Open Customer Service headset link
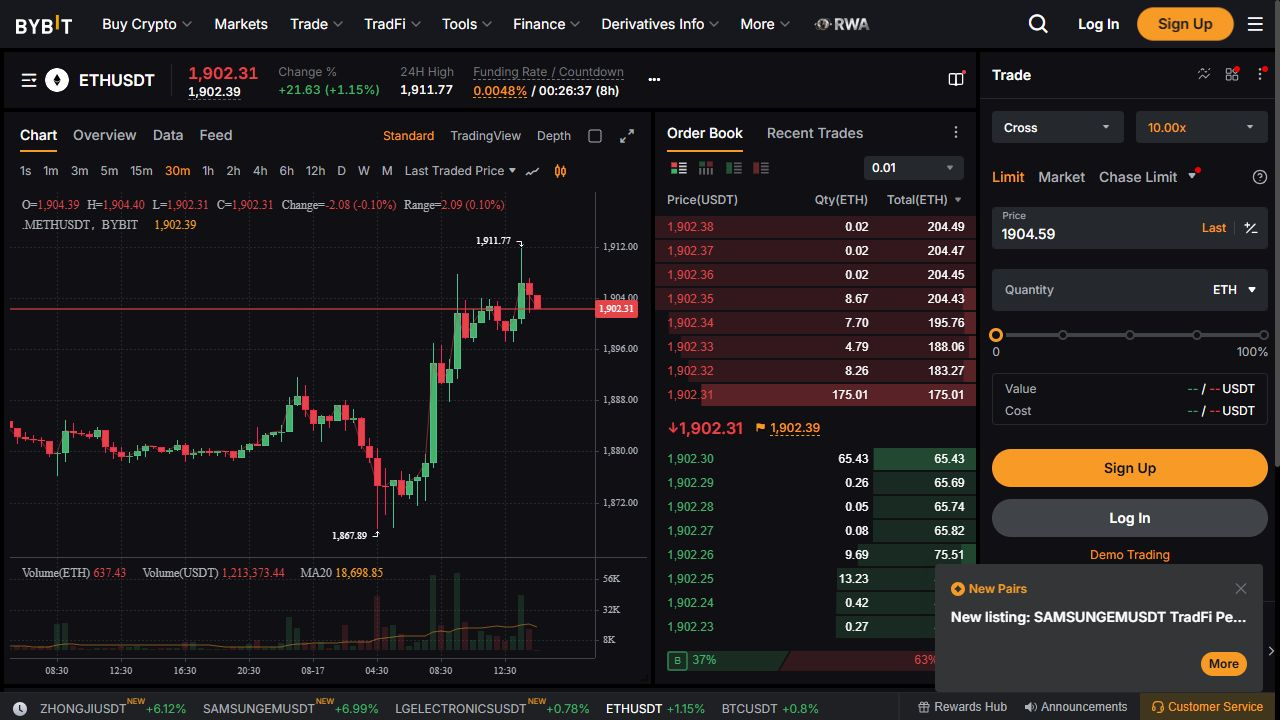The width and height of the screenshot is (1280, 720). coord(1207,706)
